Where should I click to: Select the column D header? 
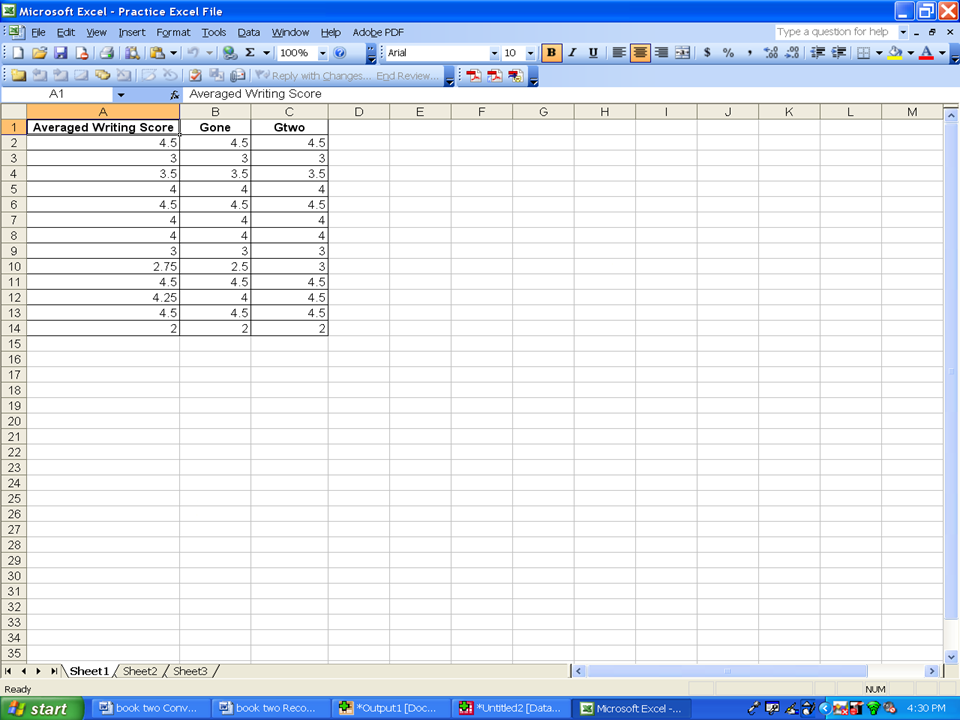point(358,112)
